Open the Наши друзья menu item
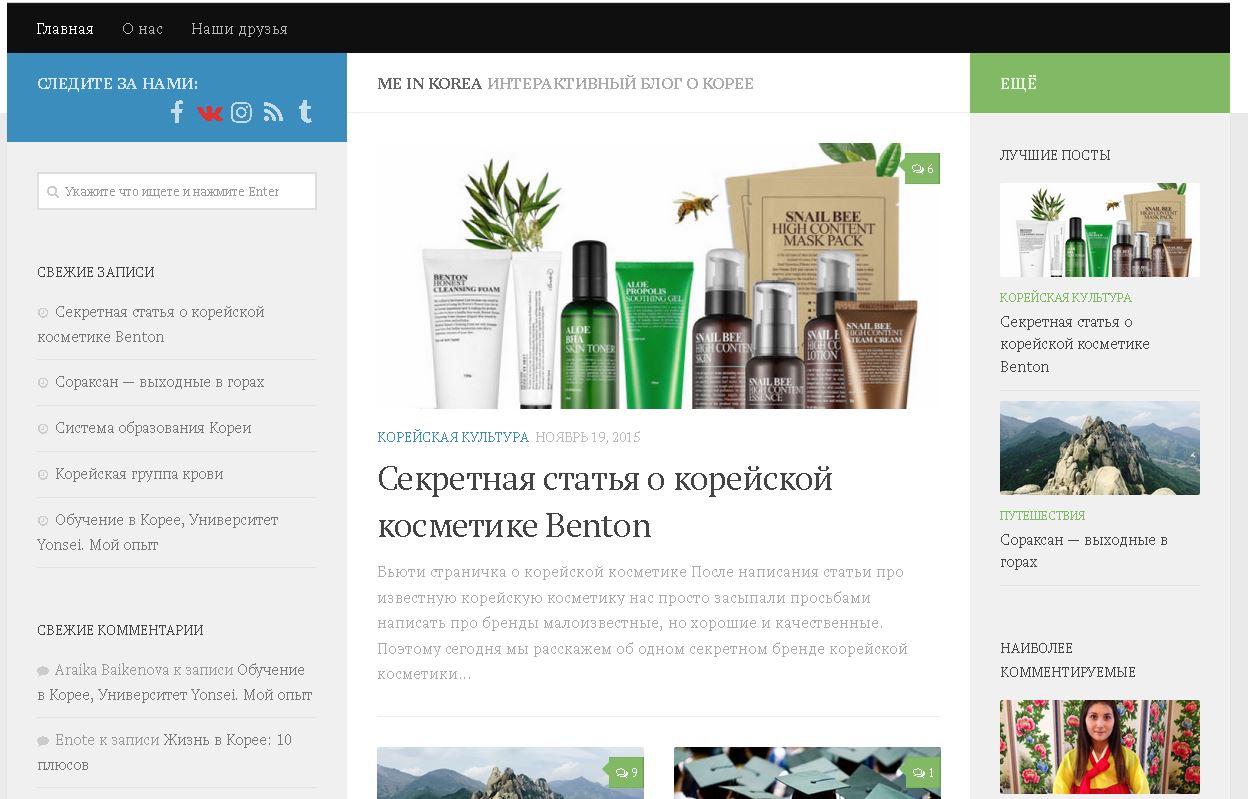 239,29
